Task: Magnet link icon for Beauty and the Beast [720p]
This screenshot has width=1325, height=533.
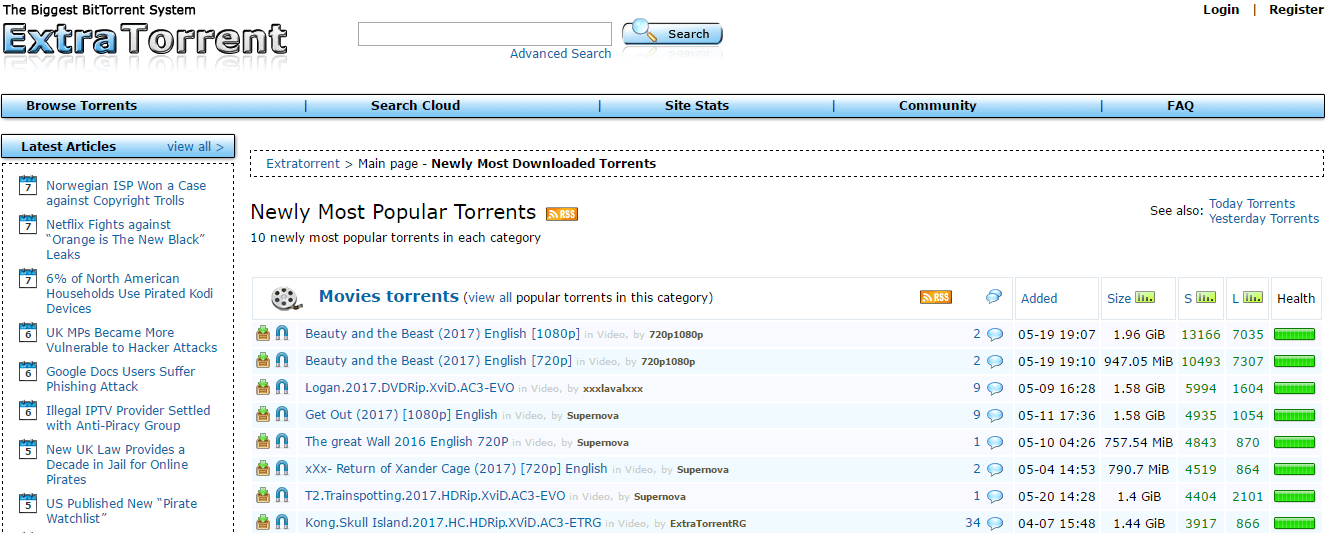Action: [x=282, y=361]
